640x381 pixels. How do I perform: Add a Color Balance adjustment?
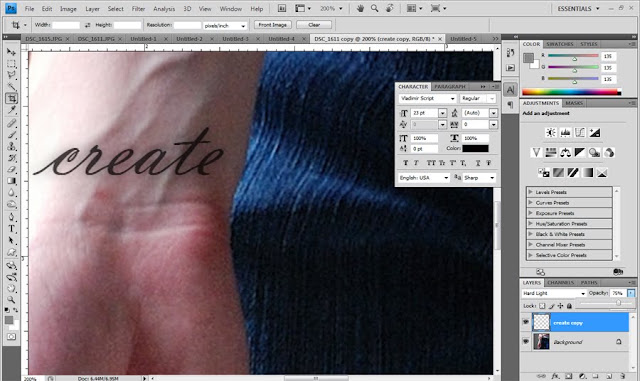pos(565,153)
